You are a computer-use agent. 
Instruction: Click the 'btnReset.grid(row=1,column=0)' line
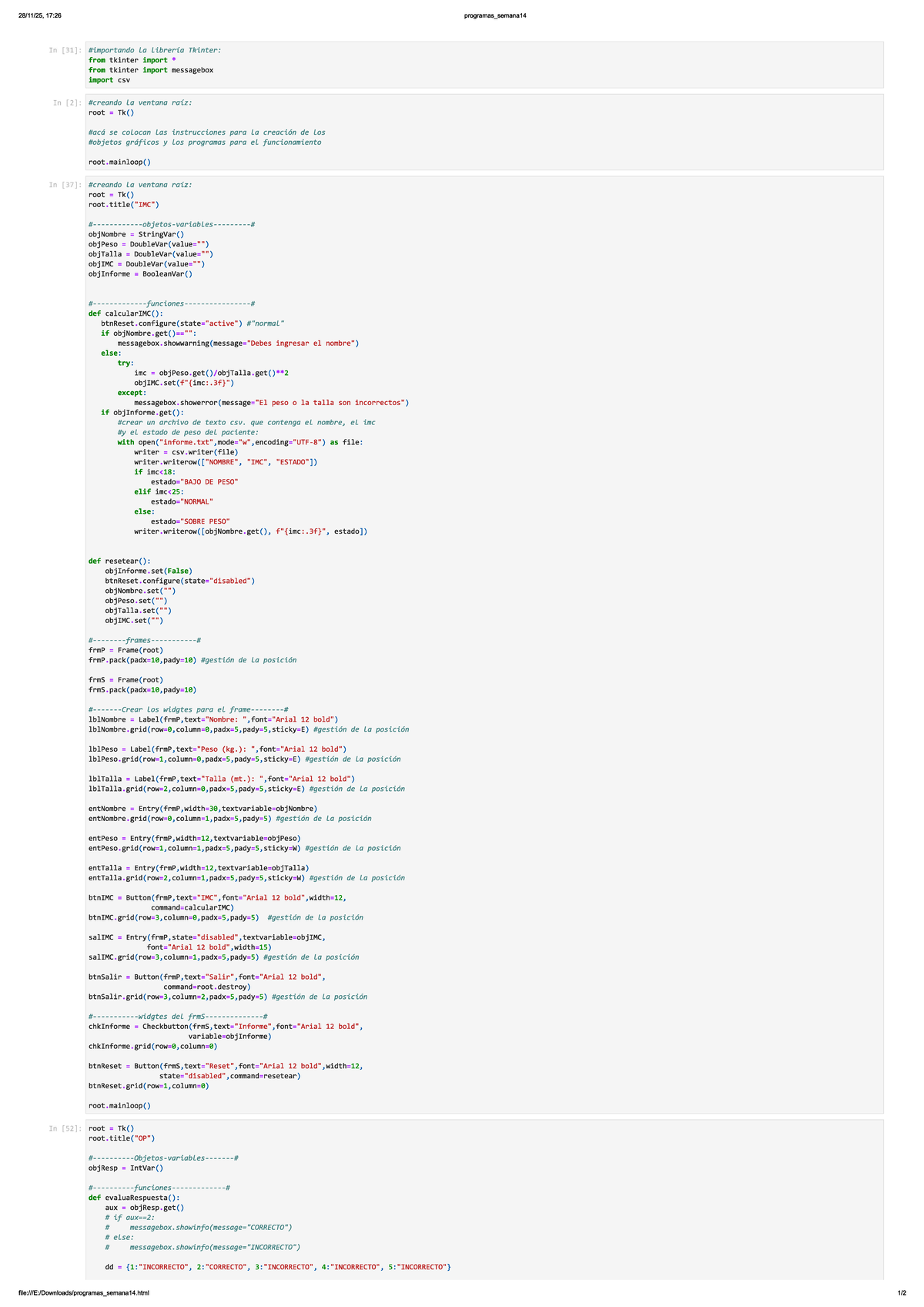tap(149, 1086)
